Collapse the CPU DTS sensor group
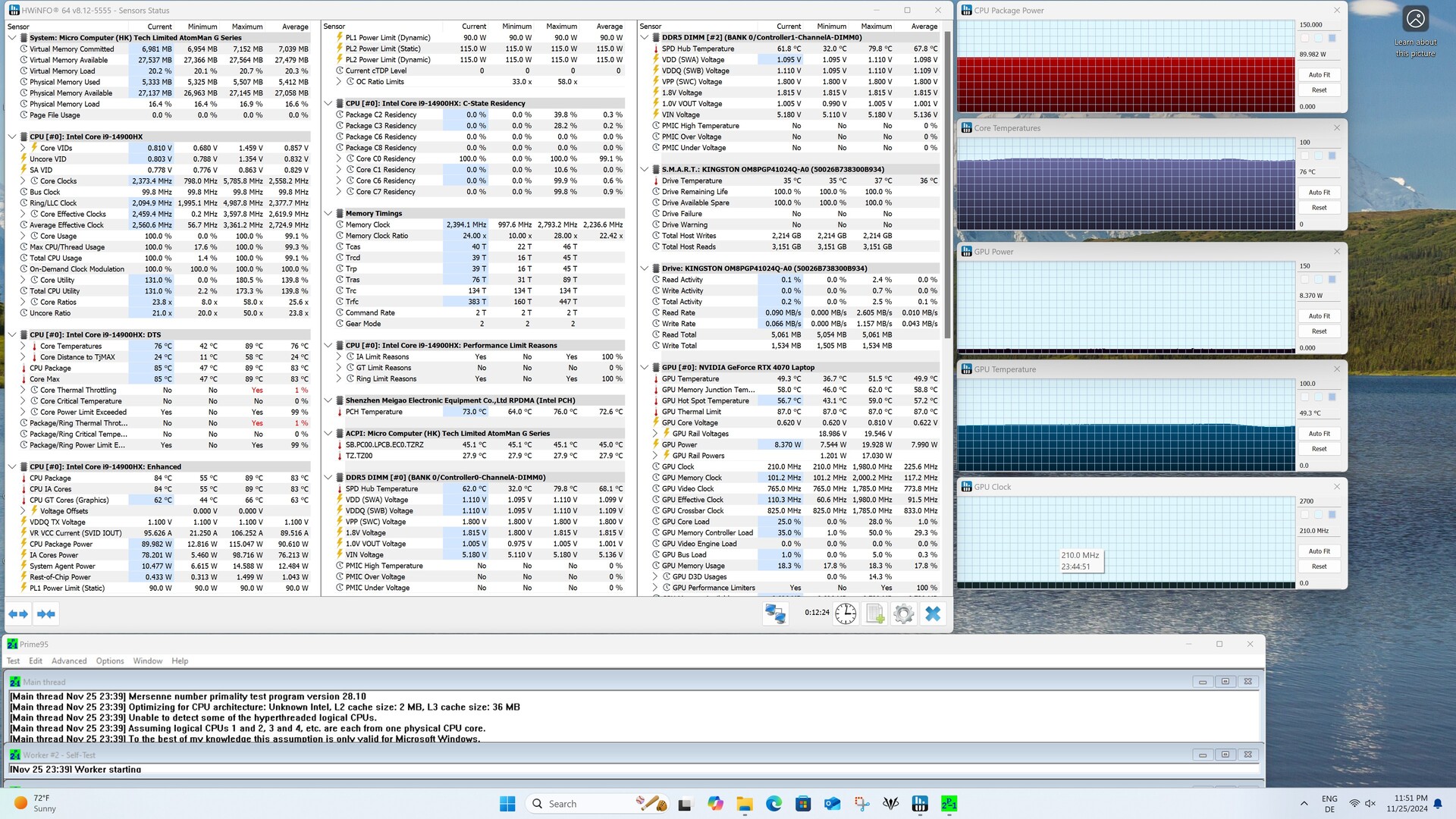The image size is (1456, 819). (x=12, y=334)
